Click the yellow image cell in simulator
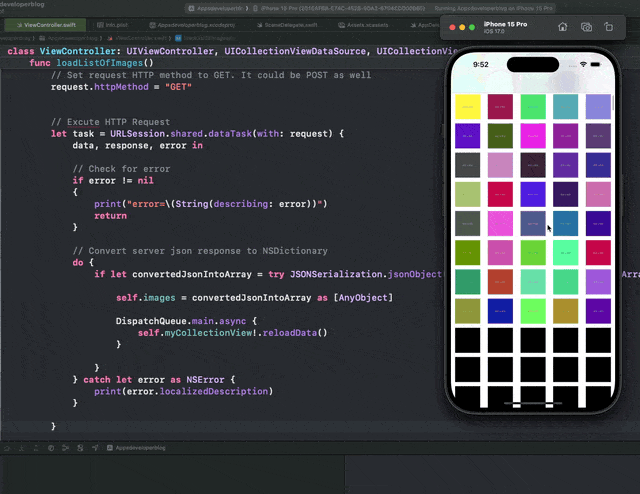This screenshot has width=640, height=494. (x=468, y=107)
